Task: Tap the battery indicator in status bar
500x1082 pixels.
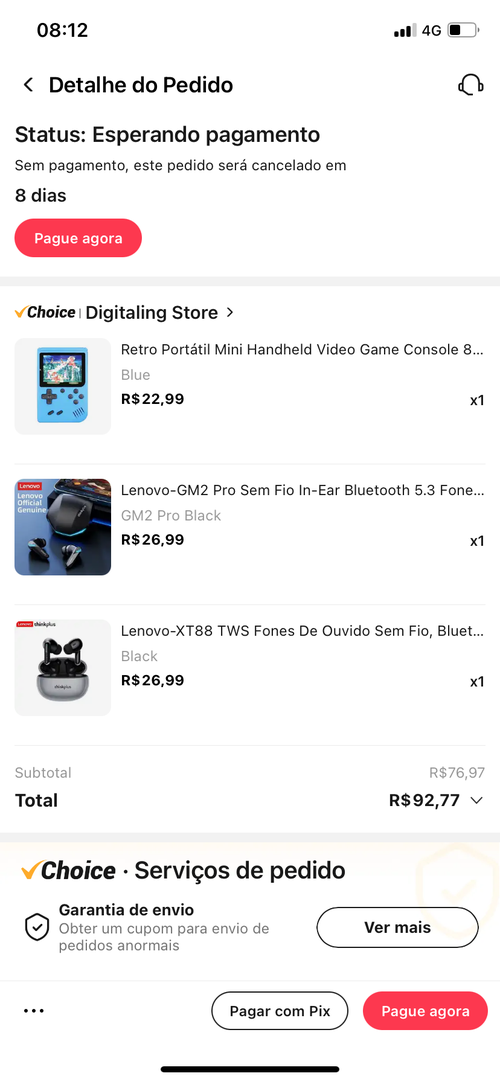Action: [x=463, y=30]
